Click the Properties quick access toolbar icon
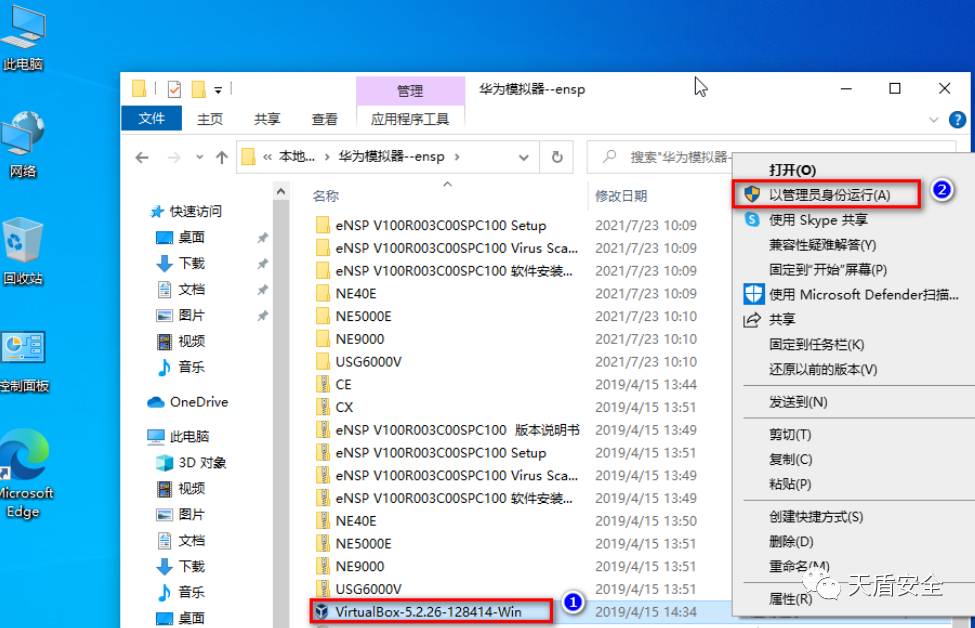 (x=174, y=90)
